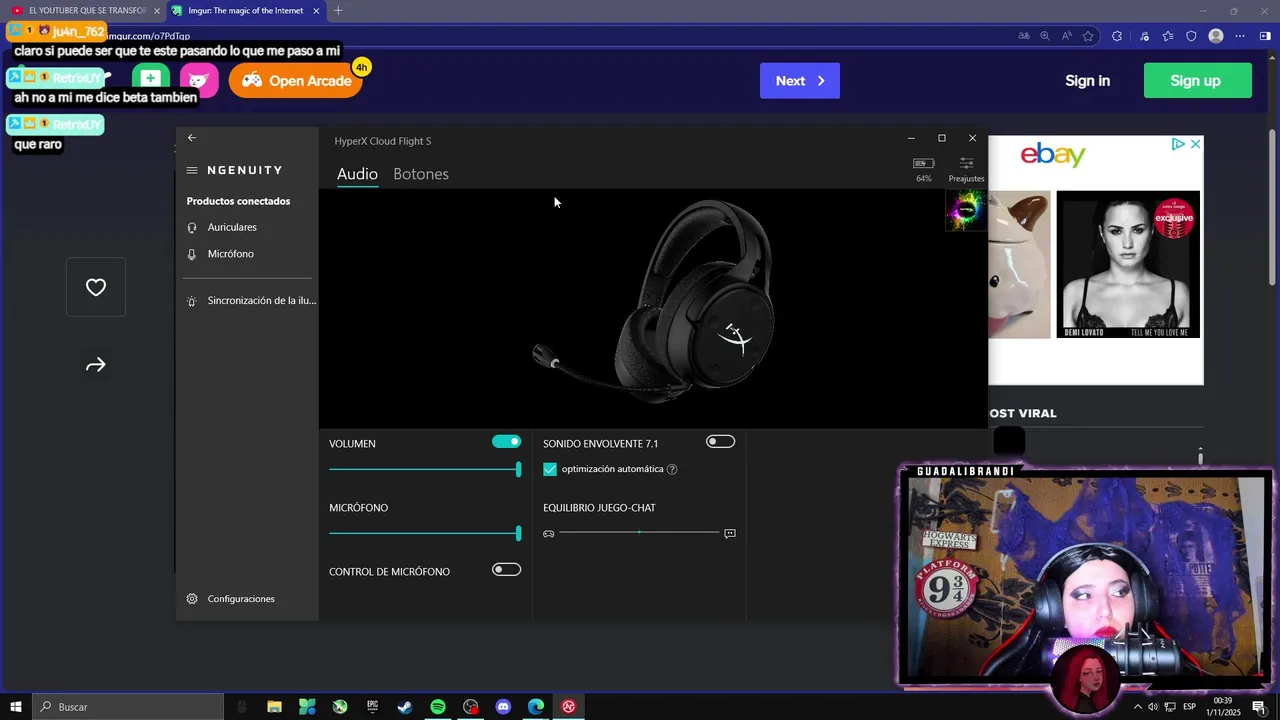Open the Edge profile avatar
Screen dimensions: 1280x720
(x=1216, y=36)
